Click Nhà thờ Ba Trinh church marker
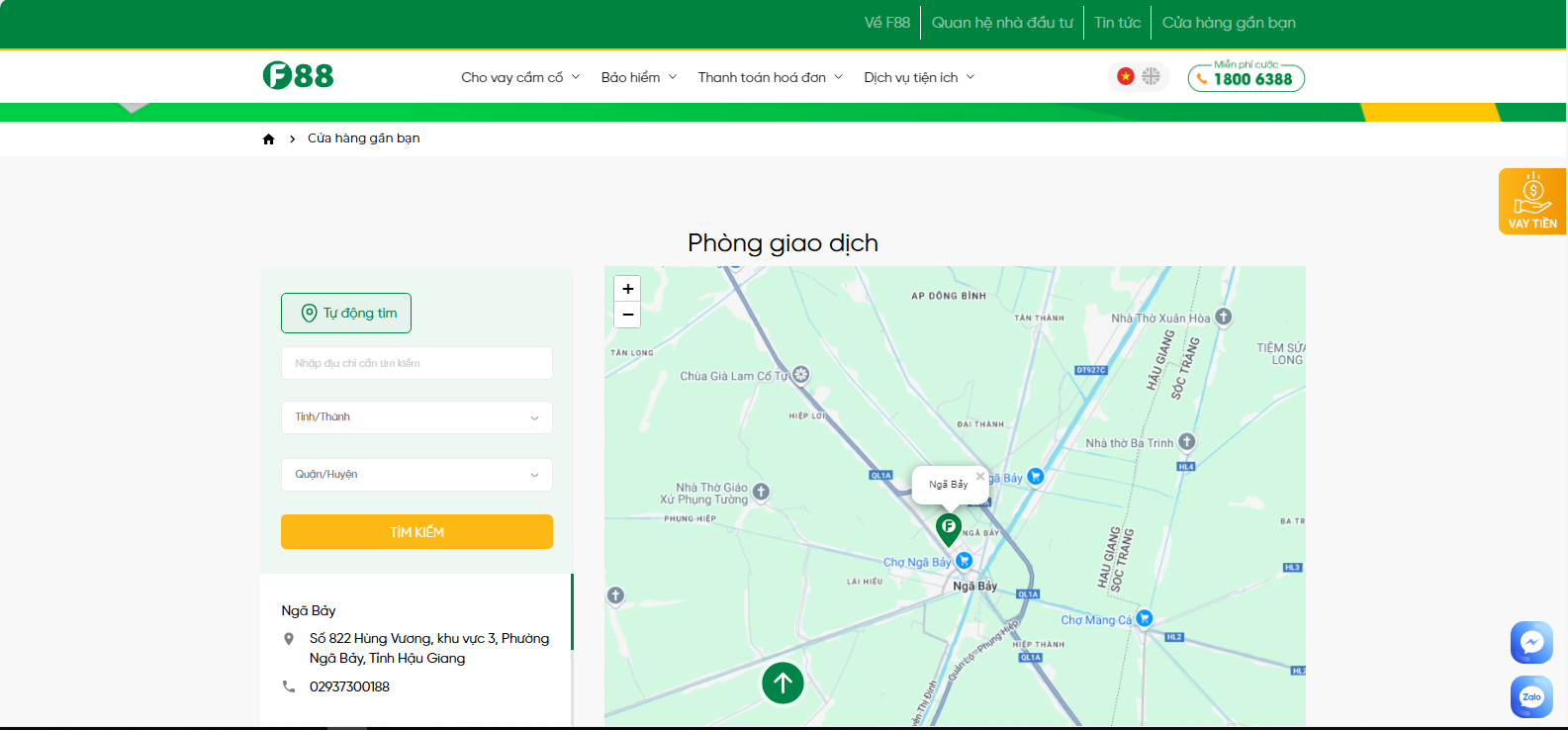This screenshot has height=730, width=1568. tap(1187, 441)
